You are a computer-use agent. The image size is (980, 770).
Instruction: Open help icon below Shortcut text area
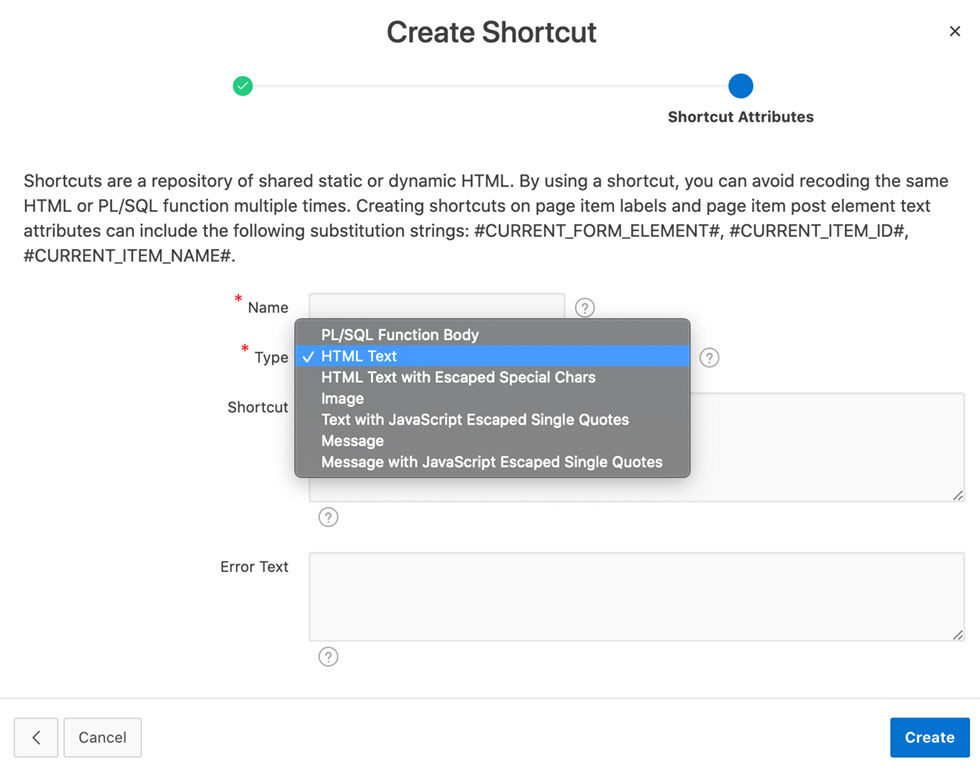click(x=328, y=517)
